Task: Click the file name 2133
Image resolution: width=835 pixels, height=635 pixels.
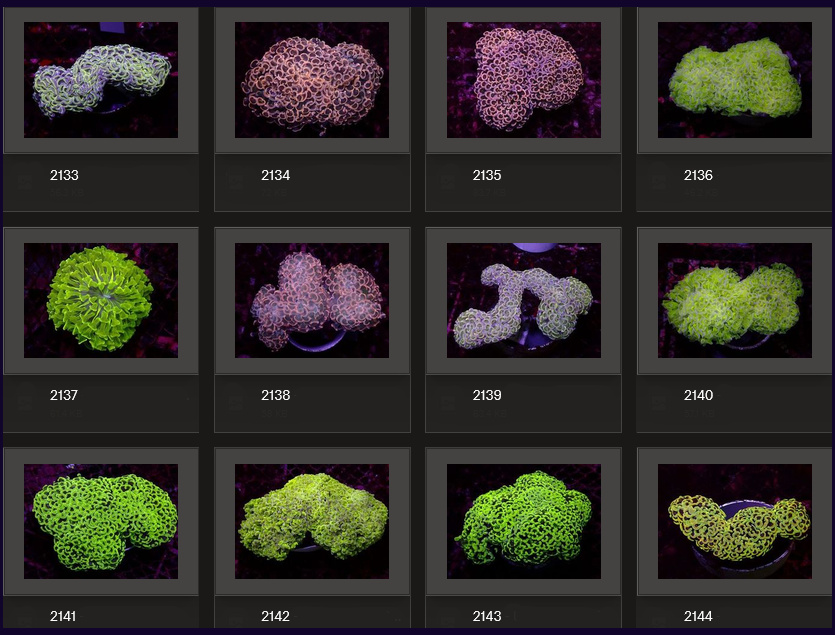Action: point(64,175)
